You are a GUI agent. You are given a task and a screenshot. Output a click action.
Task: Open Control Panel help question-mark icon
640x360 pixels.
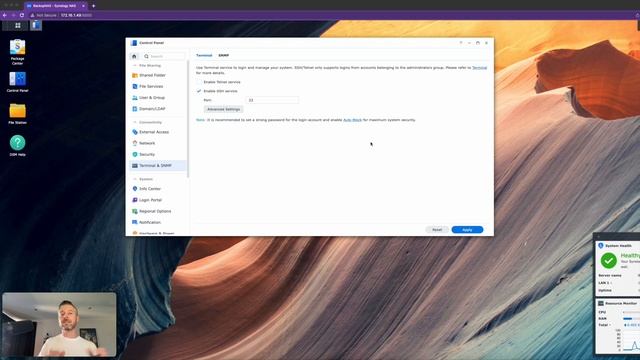pos(461,43)
